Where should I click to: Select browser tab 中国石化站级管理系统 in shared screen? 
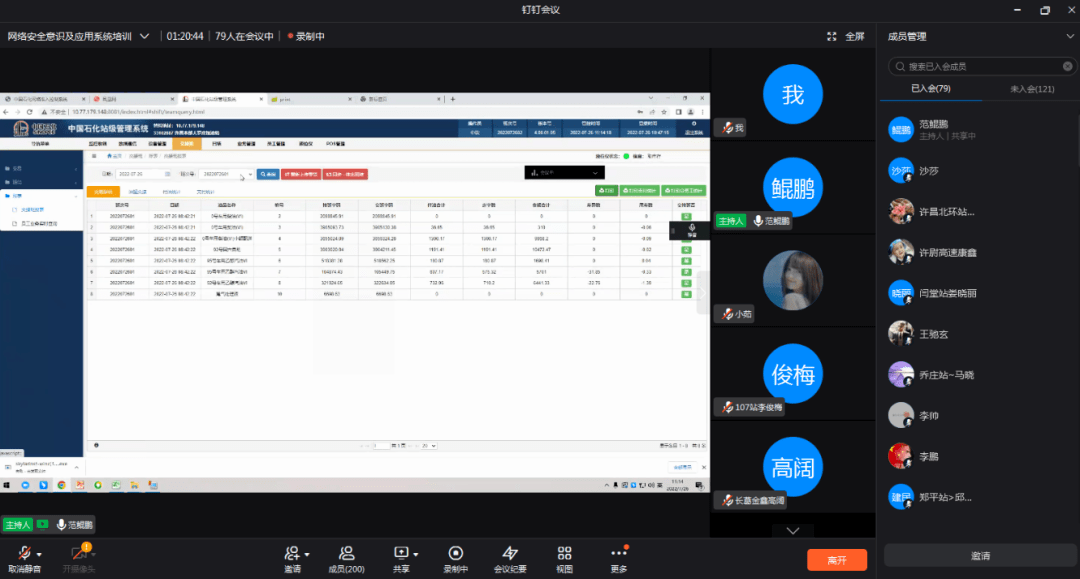tap(222, 99)
